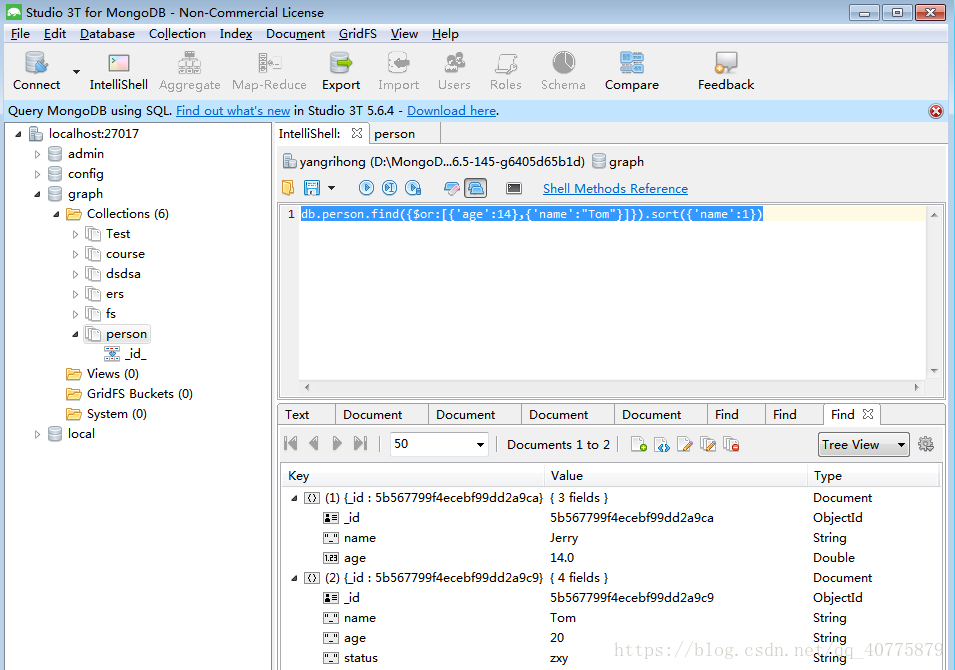Viewport: 955px width, 670px height.
Task: Click the open script folder icon
Action: [x=288, y=188]
